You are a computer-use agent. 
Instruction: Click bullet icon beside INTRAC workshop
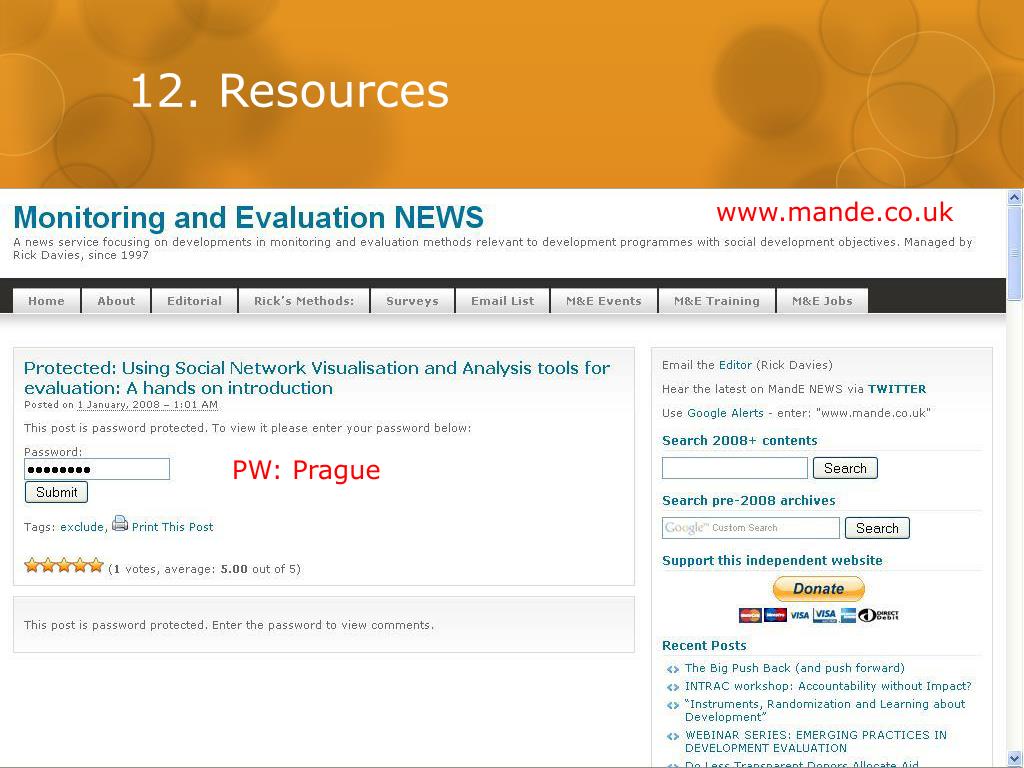(x=673, y=687)
